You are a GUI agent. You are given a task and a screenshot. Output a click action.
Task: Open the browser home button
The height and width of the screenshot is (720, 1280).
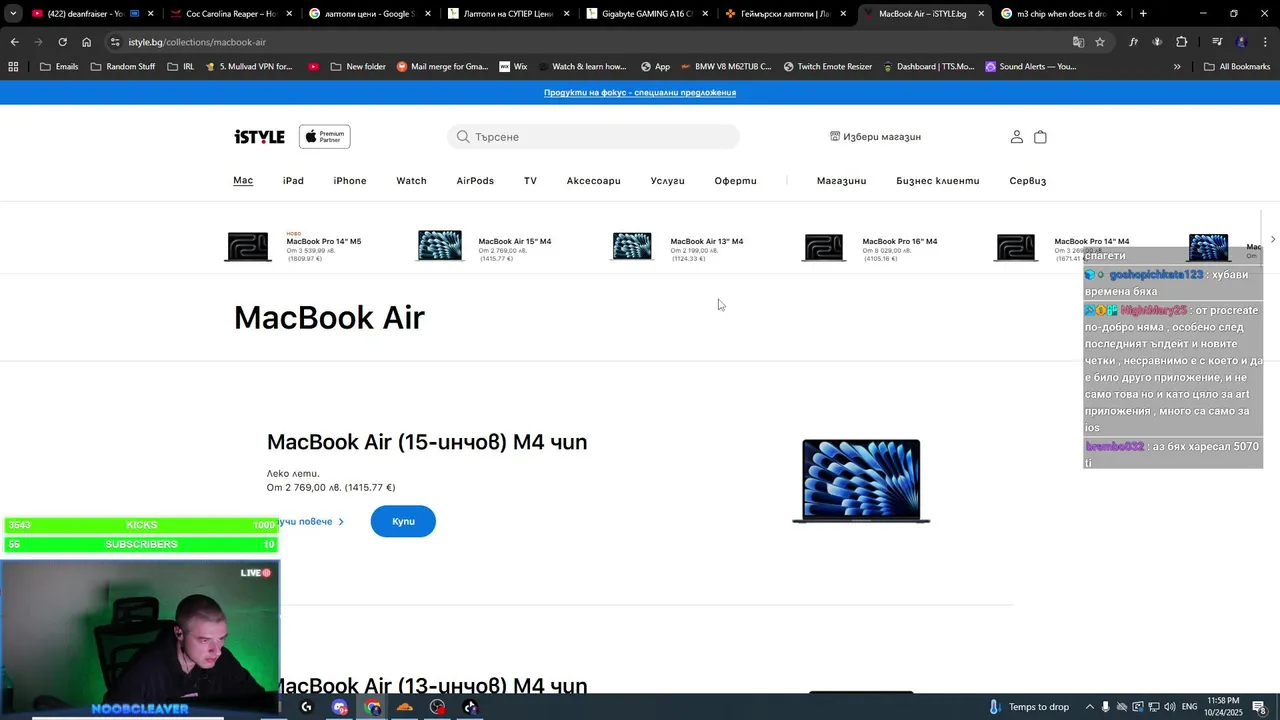(x=86, y=42)
